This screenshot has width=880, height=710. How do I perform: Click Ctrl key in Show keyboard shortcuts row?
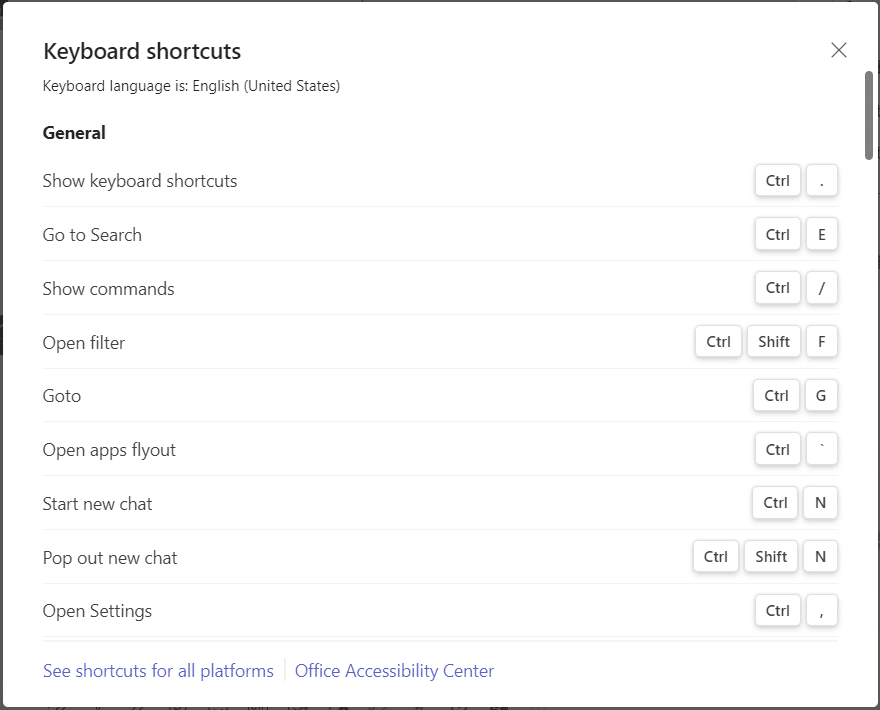pos(777,181)
